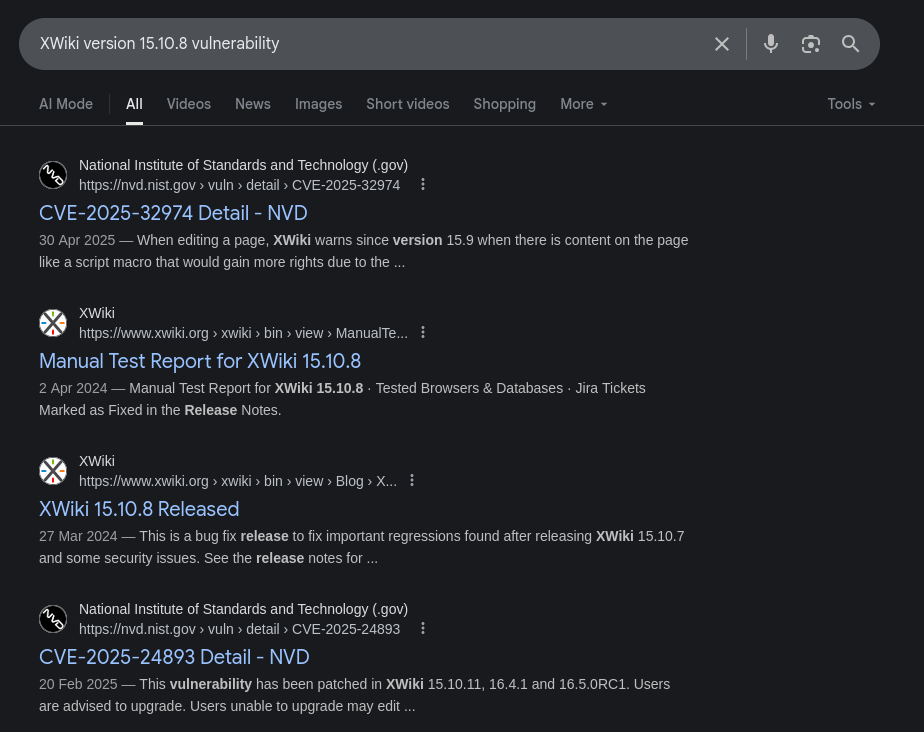Viewport: 924px width, 732px height.
Task: Open three-dot menu for the Blog result
Action: point(412,480)
